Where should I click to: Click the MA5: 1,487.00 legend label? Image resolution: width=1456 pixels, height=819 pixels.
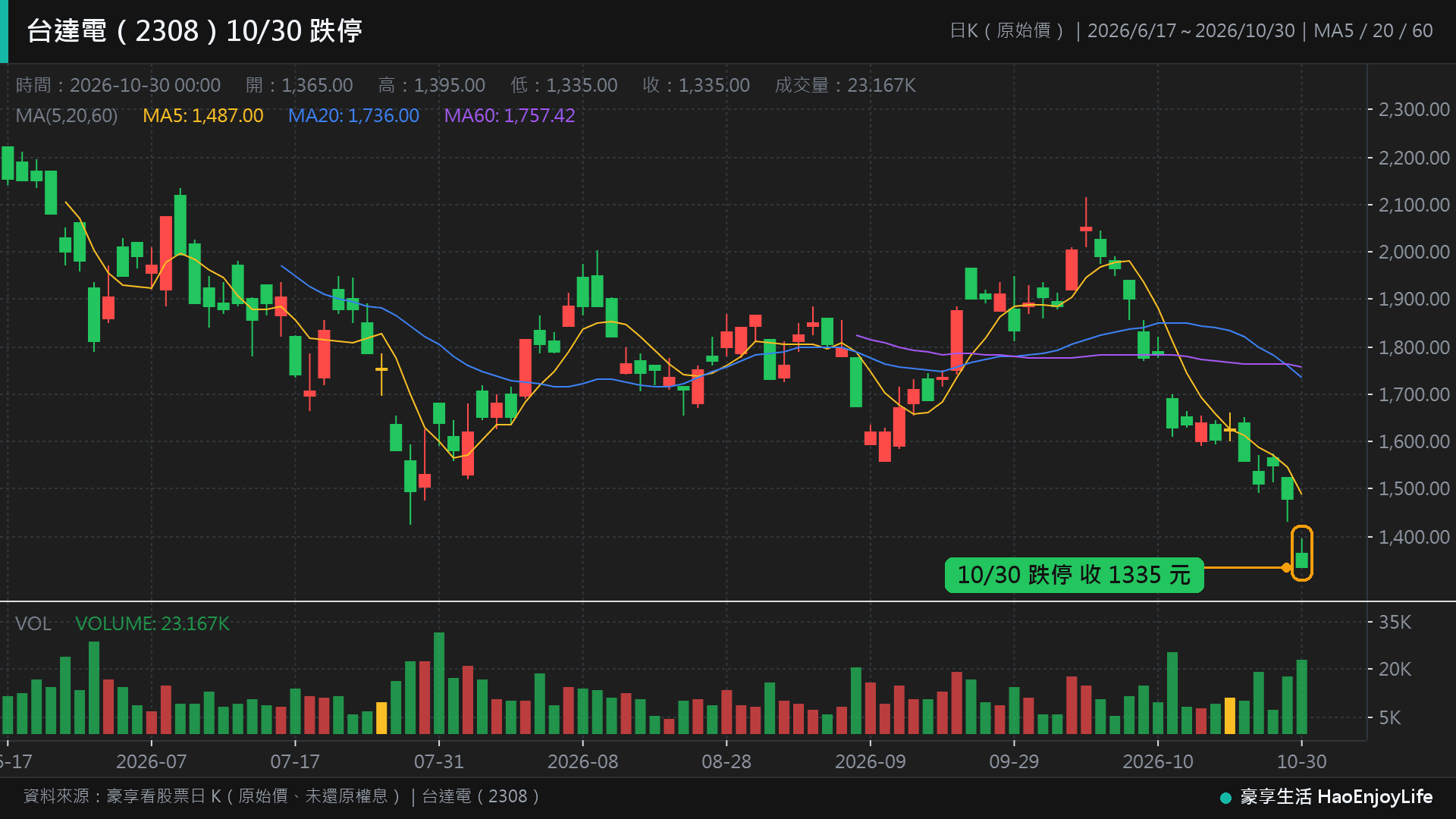tap(203, 116)
